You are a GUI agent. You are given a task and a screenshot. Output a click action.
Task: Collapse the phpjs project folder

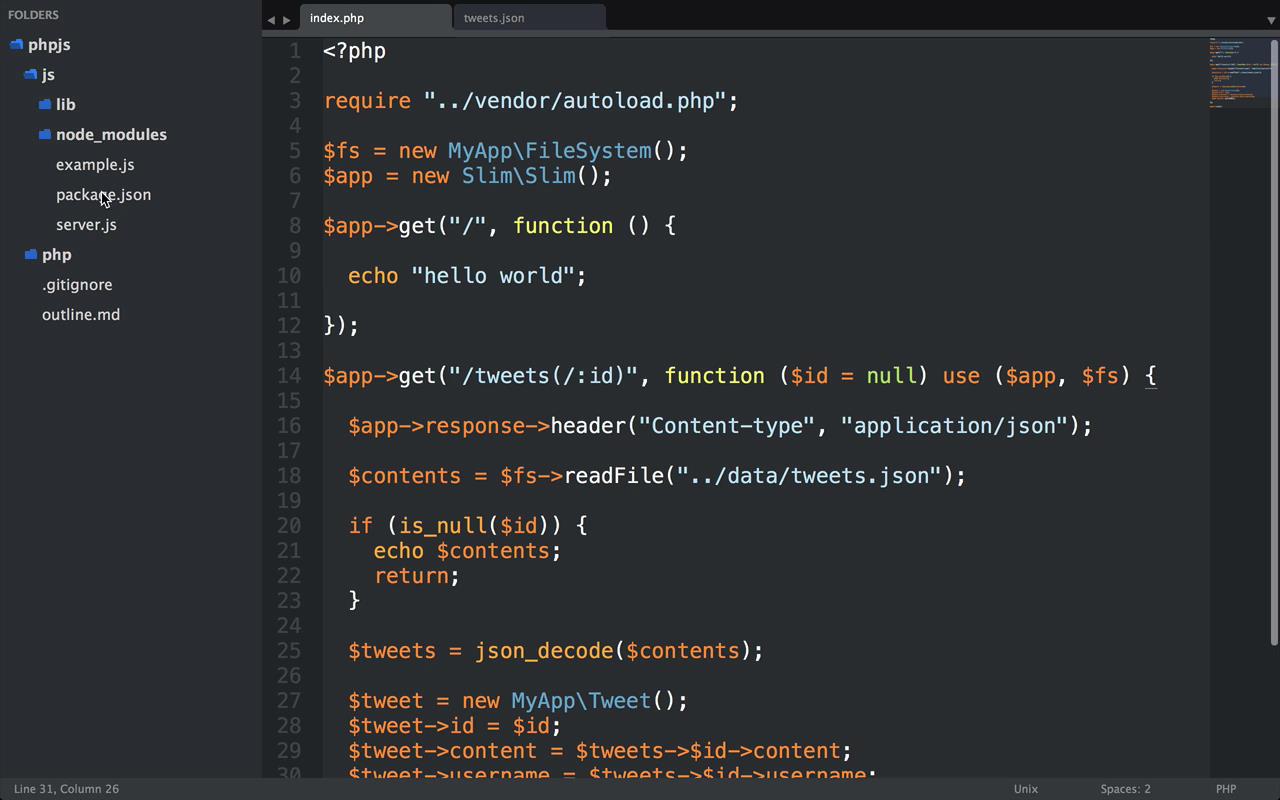pos(49,45)
